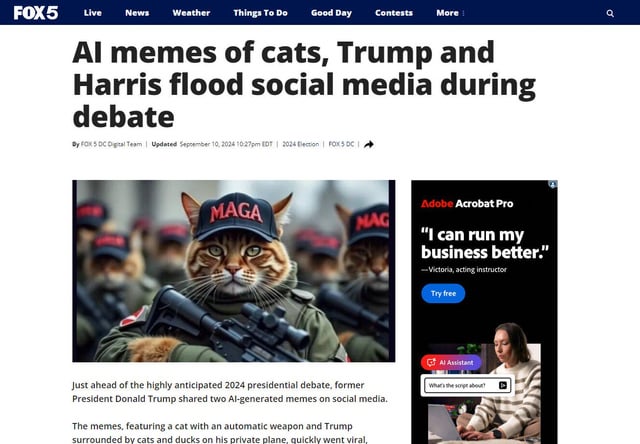Click the AI Assistant badge in ad
This screenshot has width=640, height=444.
pyautogui.click(x=451, y=362)
